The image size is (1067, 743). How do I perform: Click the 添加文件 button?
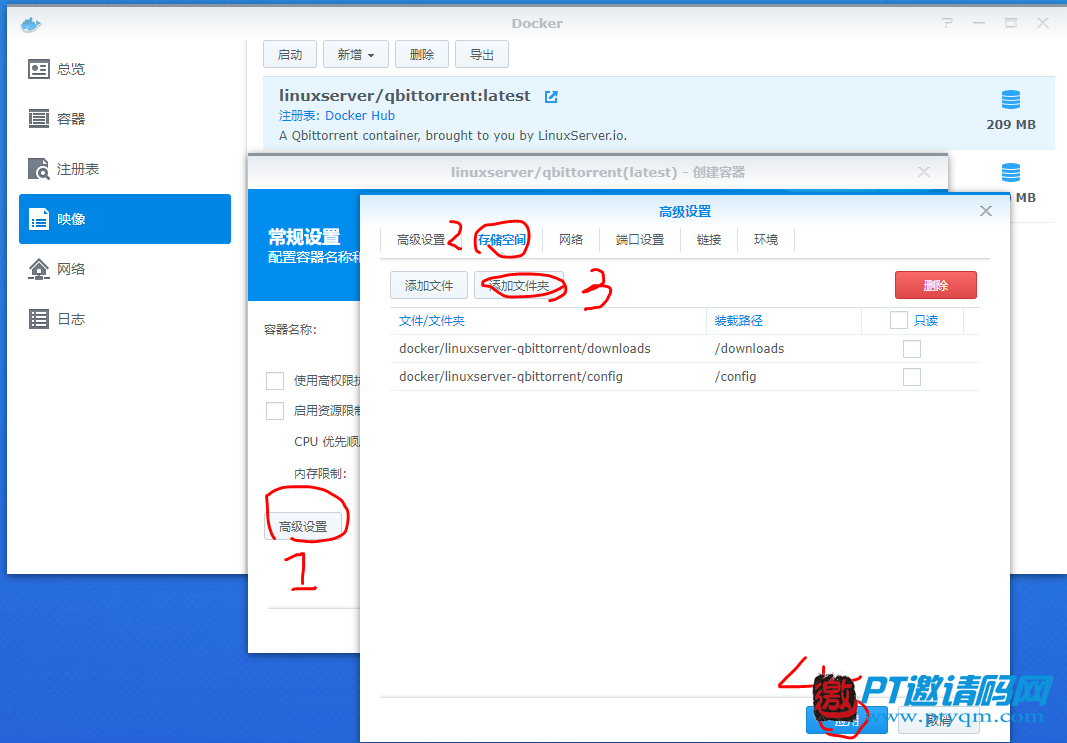pyautogui.click(x=429, y=285)
